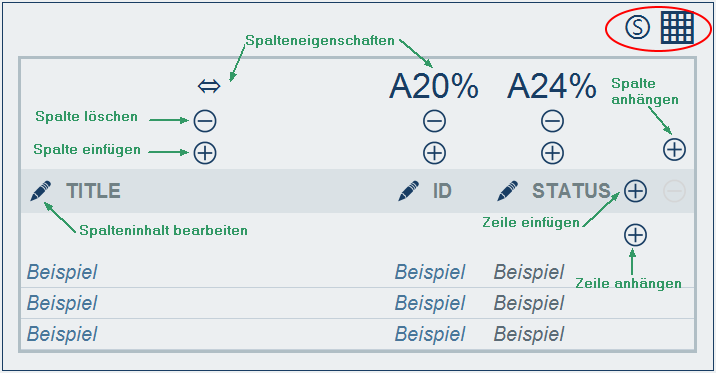
Task: Select the TITLE column header text
Action: tap(93, 191)
